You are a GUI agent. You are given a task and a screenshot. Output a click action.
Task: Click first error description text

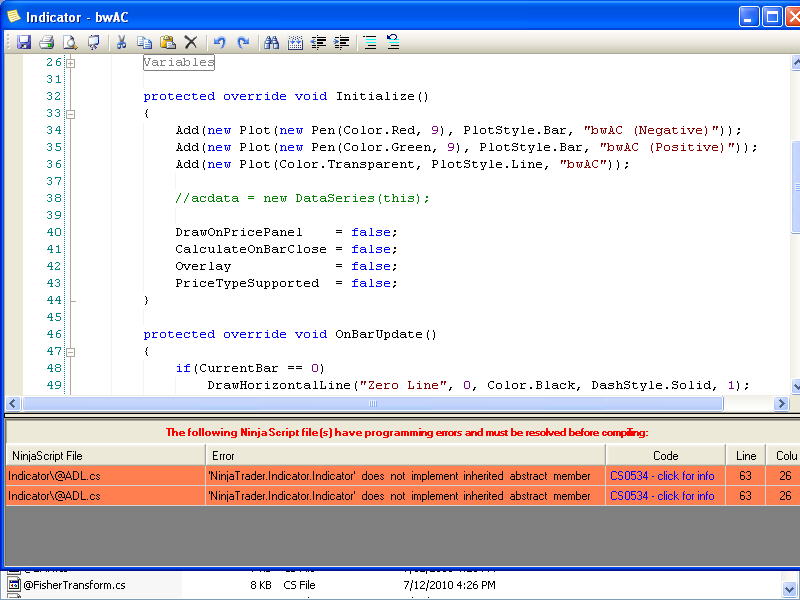click(x=399, y=476)
